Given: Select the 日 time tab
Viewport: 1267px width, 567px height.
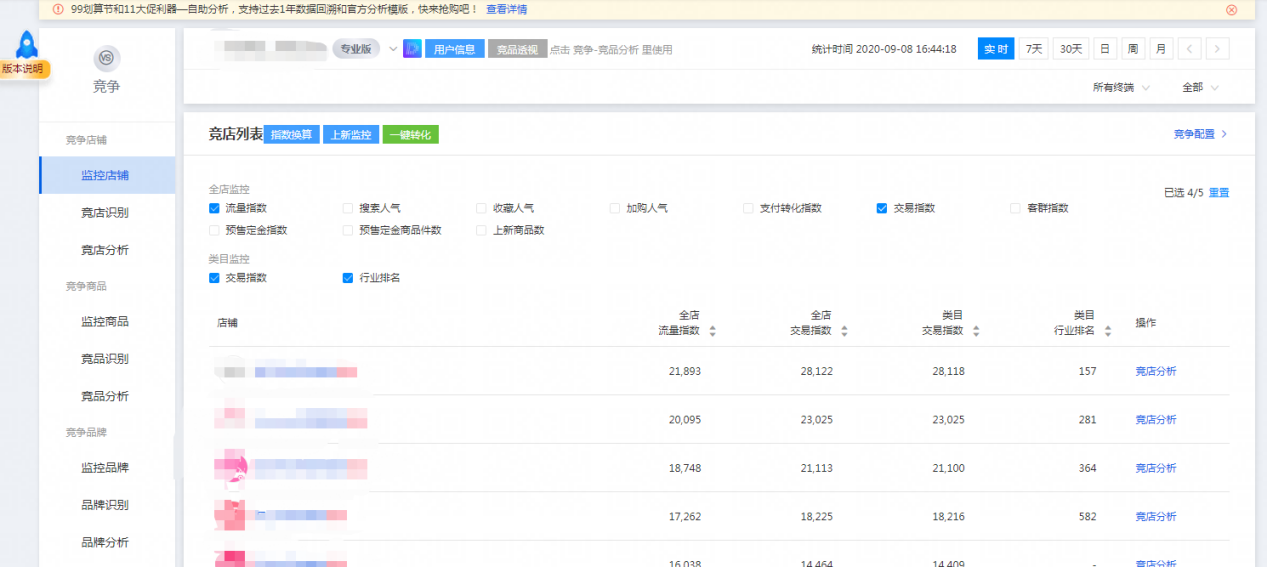Looking at the screenshot, I should (1105, 48).
